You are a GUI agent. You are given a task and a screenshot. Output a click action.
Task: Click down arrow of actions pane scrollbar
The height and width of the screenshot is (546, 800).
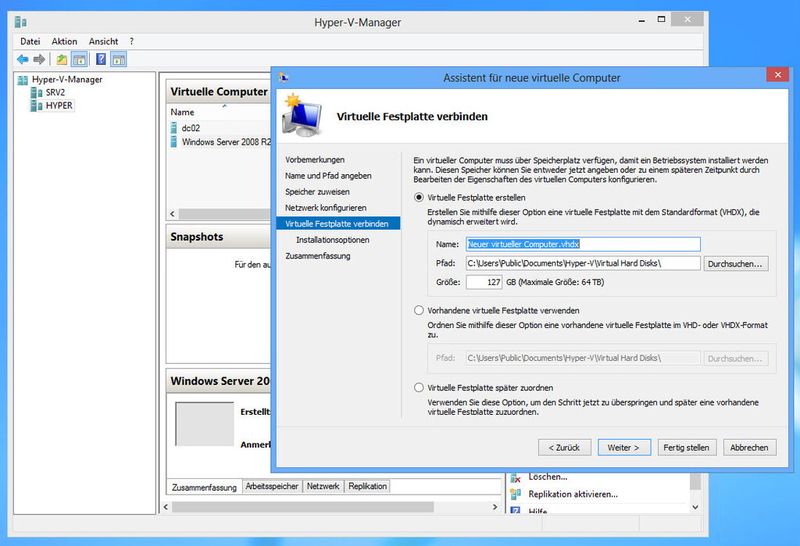tap(695, 507)
